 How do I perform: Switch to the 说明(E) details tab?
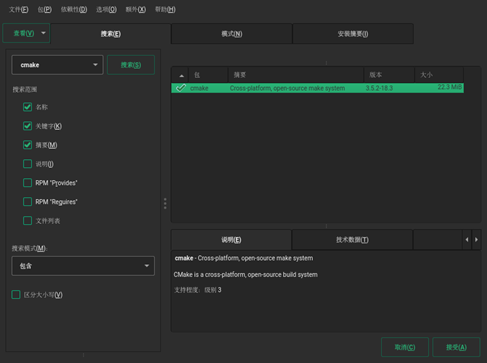click(231, 240)
